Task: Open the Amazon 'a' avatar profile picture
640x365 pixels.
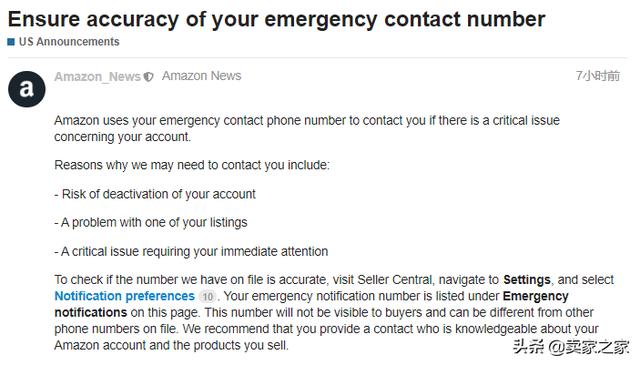Action: pyautogui.click(x=27, y=89)
